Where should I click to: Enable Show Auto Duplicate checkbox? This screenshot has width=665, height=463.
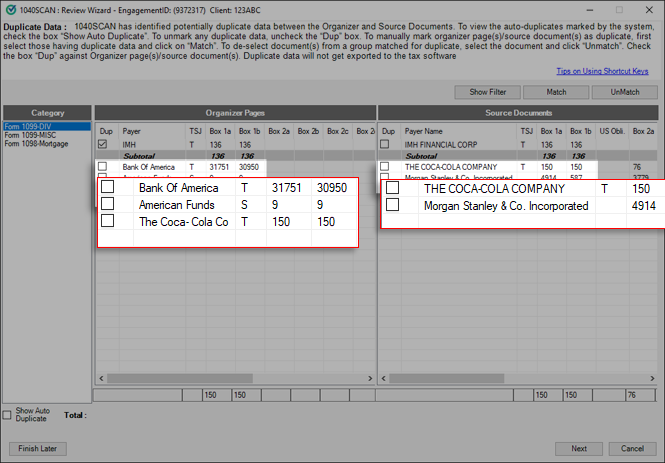pos(8,413)
